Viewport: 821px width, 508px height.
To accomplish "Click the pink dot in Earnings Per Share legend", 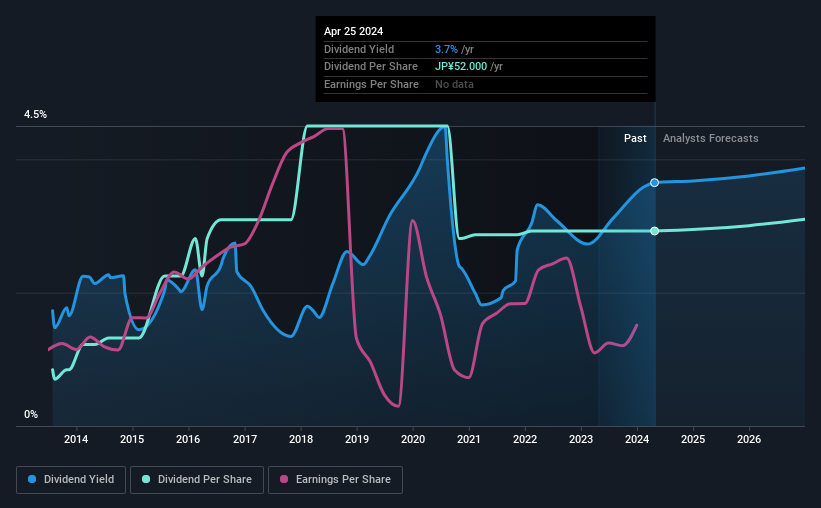I will 284,479.
